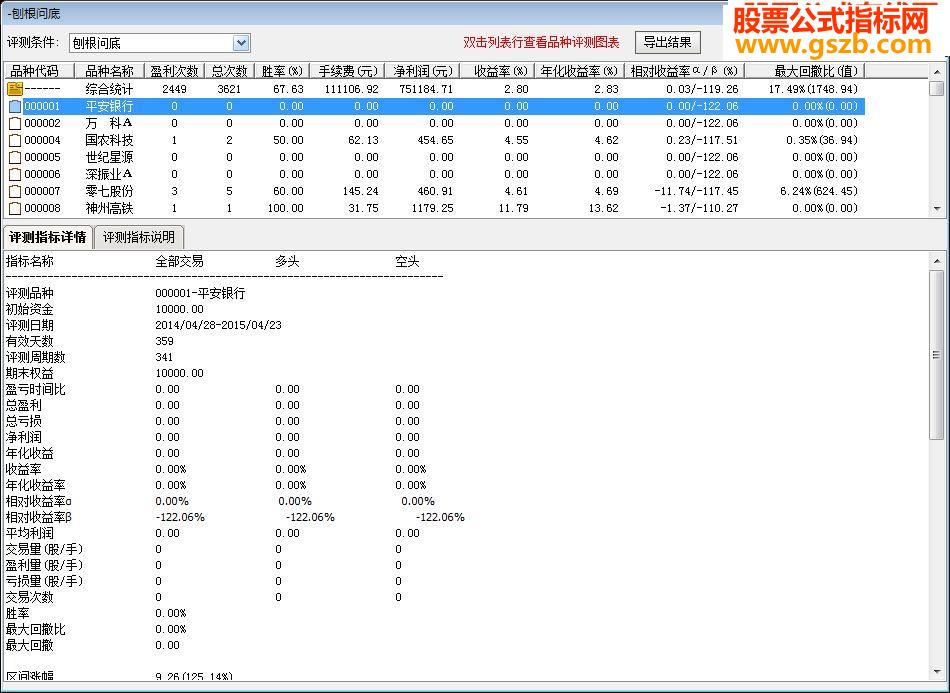Click the 评测日期 value 2014/04/28-2015/04/23
Viewport: 950px width, 693px height.
(x=218, y=325)
